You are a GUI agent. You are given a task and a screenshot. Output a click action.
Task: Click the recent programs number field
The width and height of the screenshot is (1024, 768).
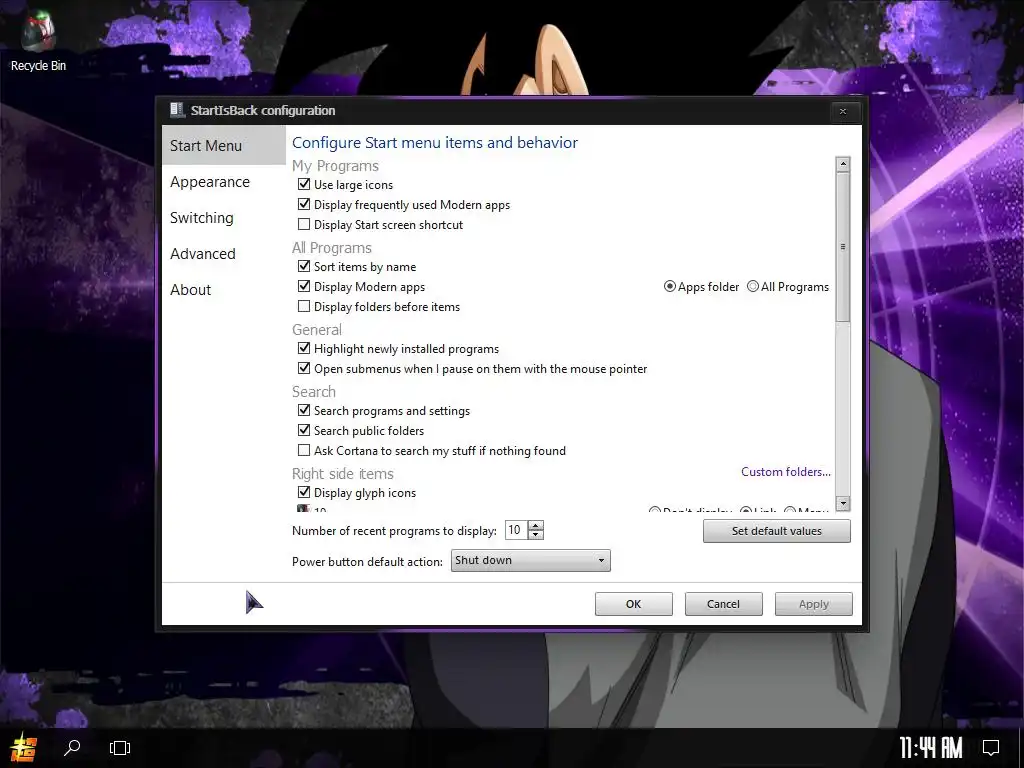515,530
